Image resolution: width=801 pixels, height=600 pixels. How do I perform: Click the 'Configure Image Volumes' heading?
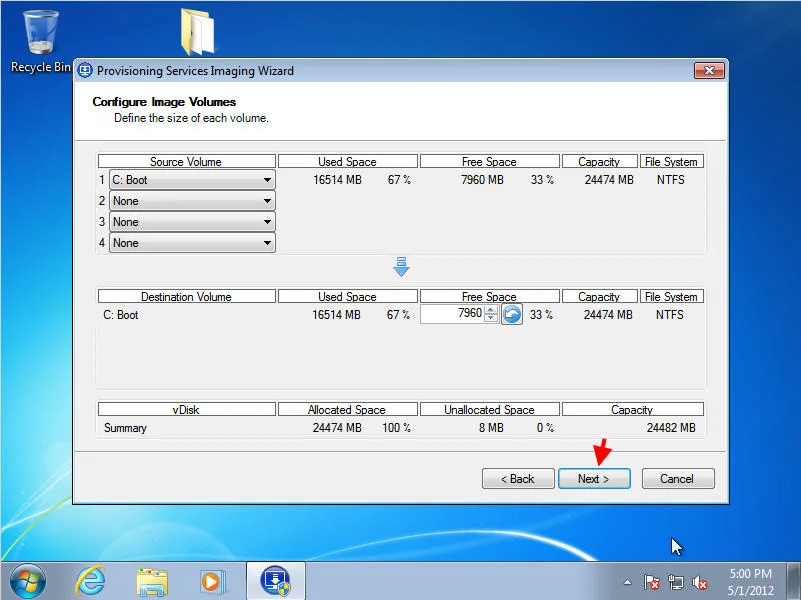tap(164, 102)
